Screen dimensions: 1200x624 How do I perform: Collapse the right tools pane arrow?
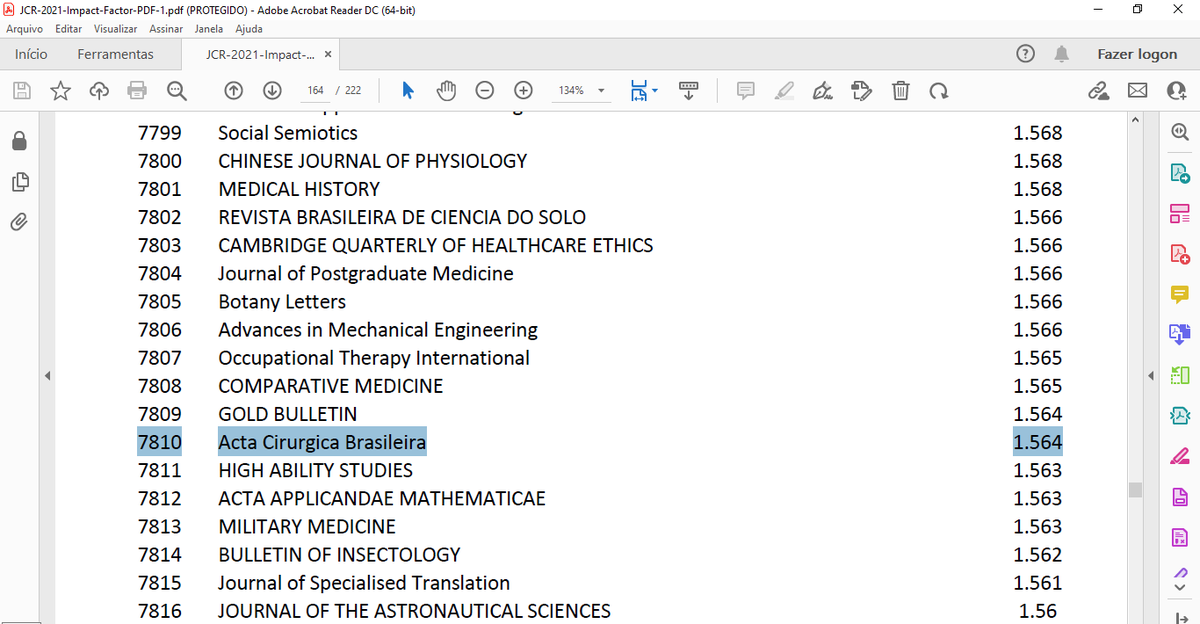tap(1149, 376)
